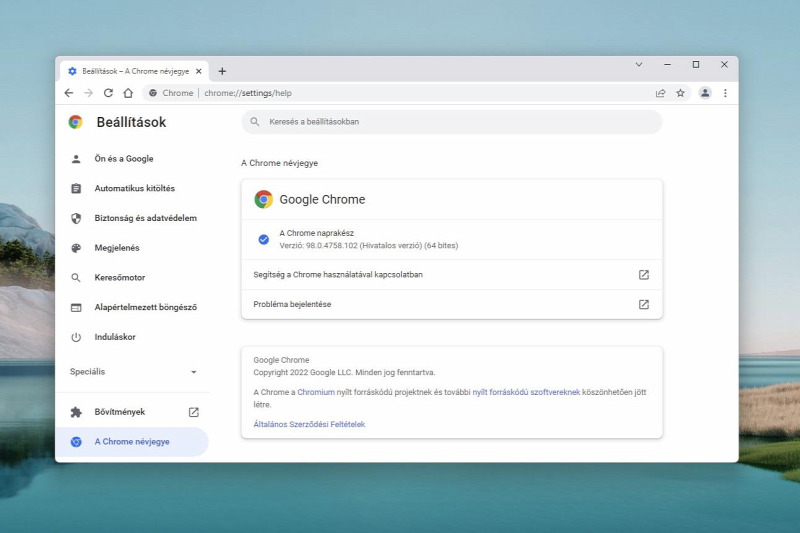The height and width of the screenshot is (533, 800).
Task: Click the palette icon for Megjelenés
Action: [x=76, y=248]
